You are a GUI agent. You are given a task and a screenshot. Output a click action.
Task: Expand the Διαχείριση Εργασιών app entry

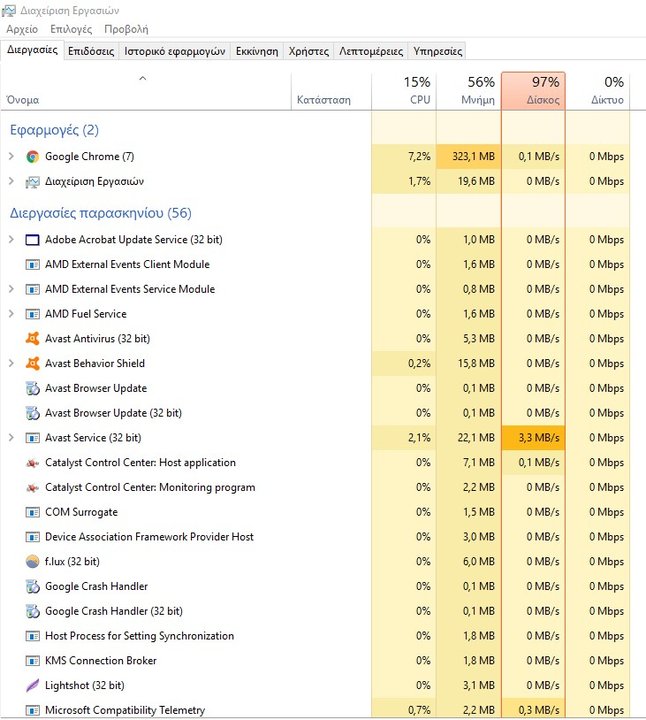(11, 181)
